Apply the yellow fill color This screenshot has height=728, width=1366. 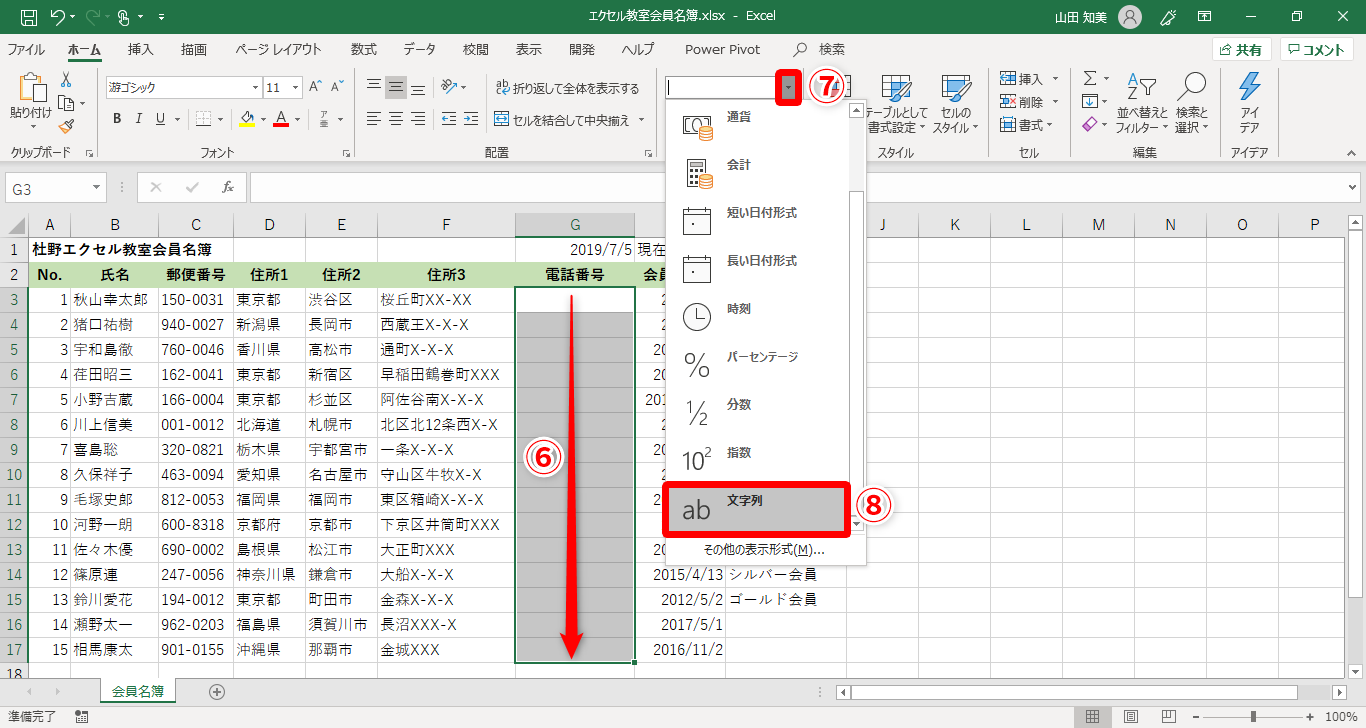(x=247, y=119)
